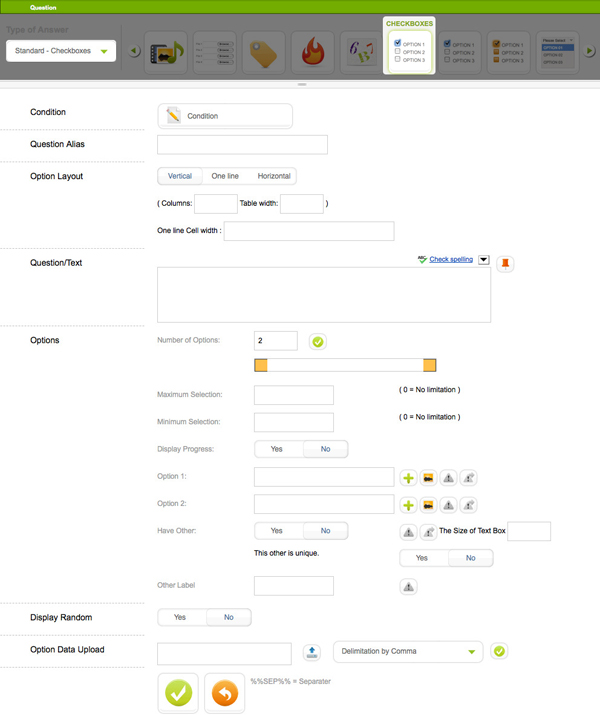Confirm Number of Options with green check

click(x=318, y=342)
